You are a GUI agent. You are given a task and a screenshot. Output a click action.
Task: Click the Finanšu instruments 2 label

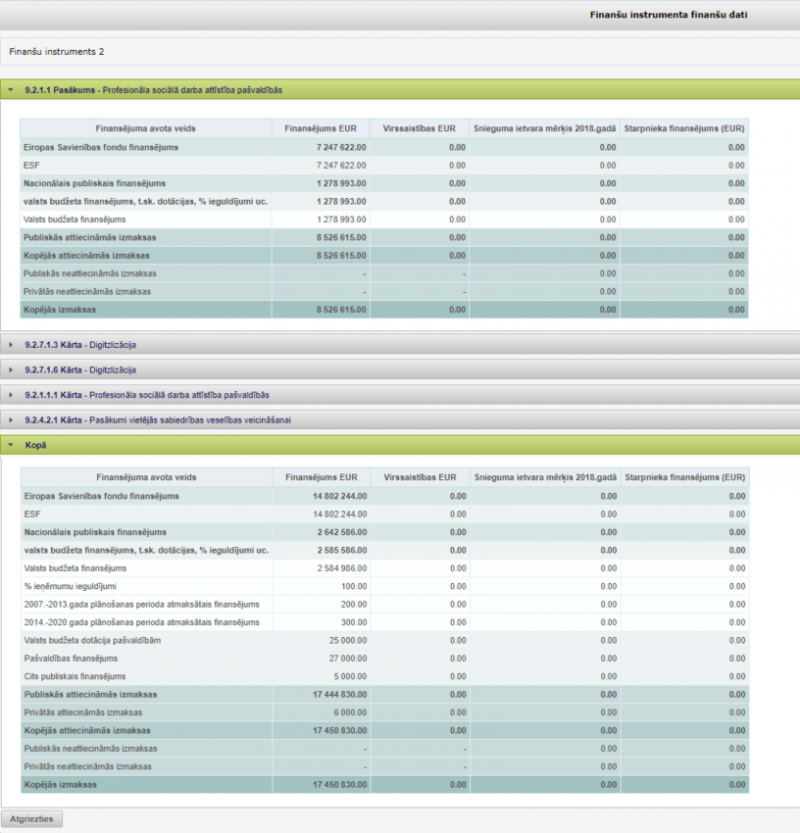point(57,50)
